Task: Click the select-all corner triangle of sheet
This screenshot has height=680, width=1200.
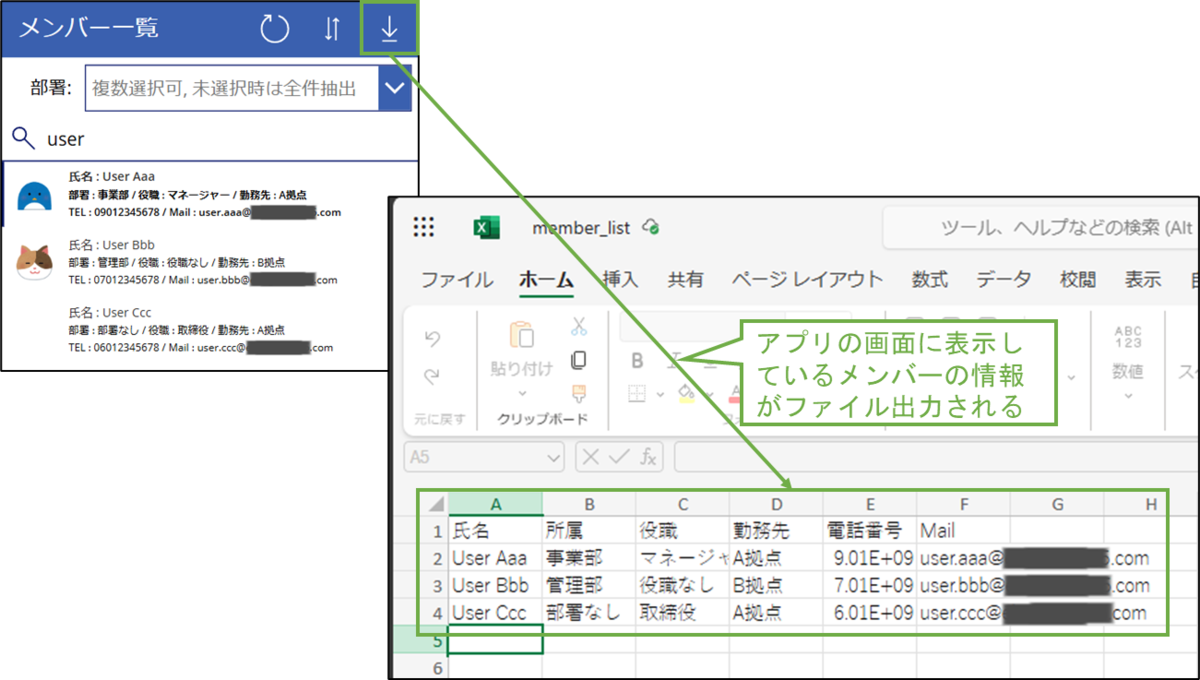Action: click(435, 504)
